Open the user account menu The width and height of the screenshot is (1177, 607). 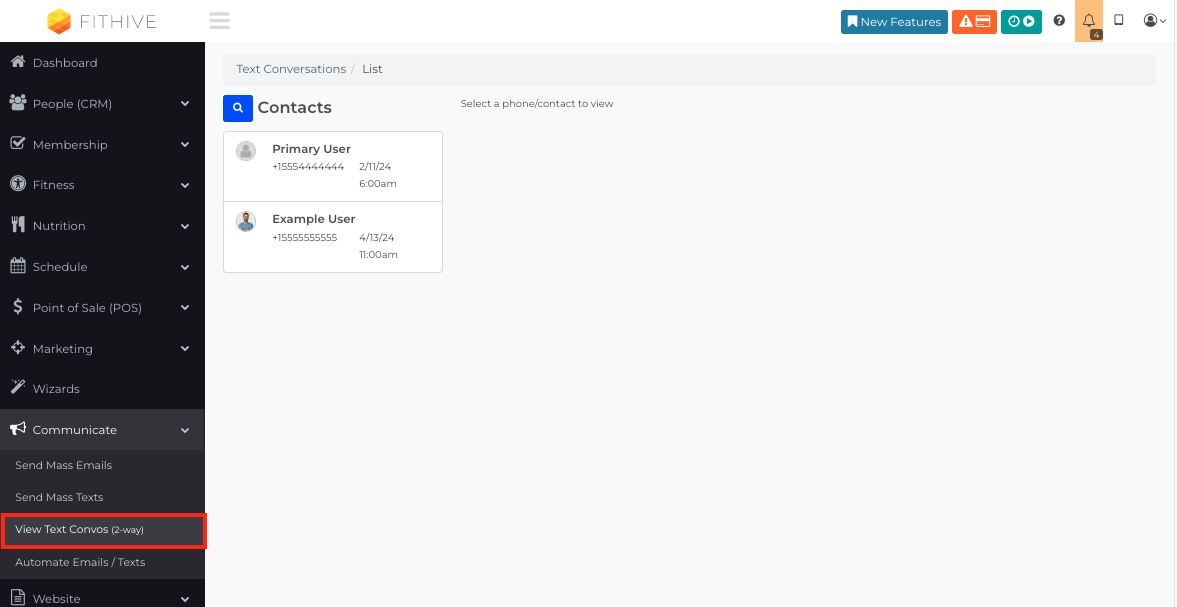coord(1154,21)
